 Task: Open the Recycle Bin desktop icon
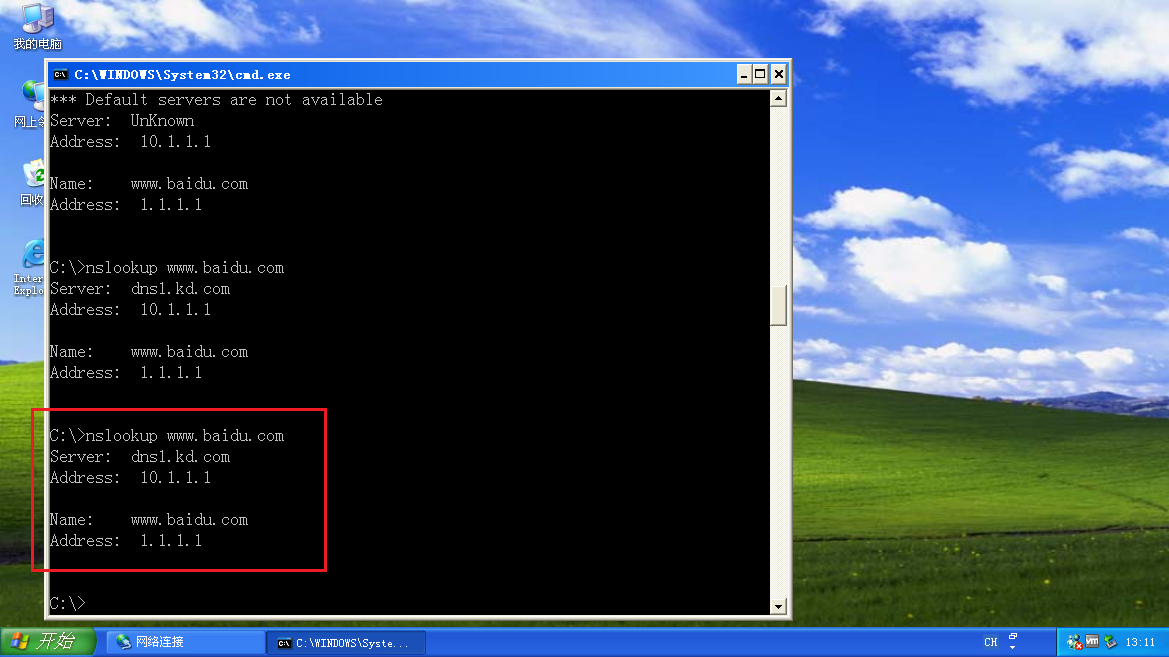[x=31, y=183]
